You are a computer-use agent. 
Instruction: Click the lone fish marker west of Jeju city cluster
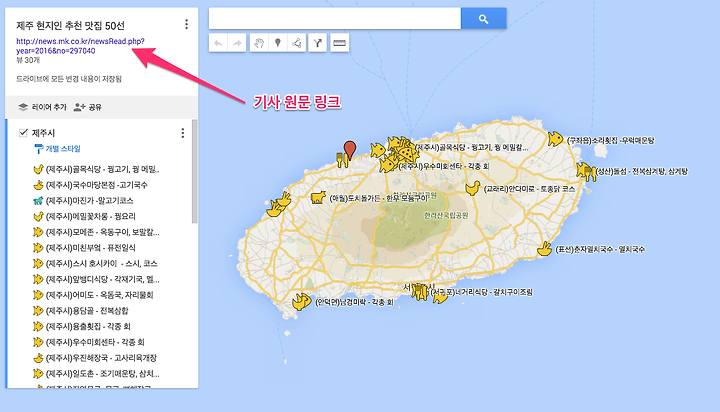click(378, 150)
